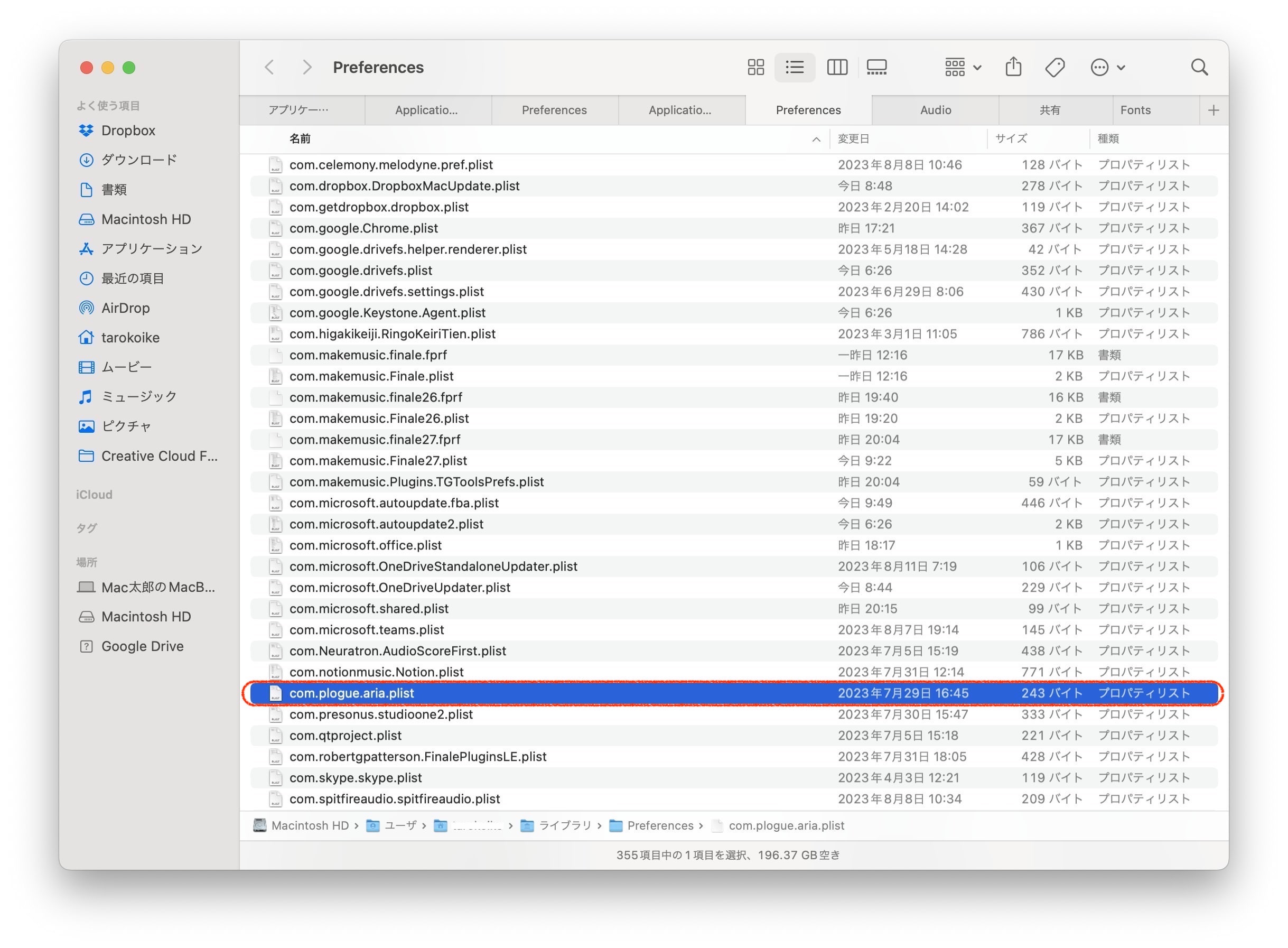This screenshot has width=1288, height=948.
Task: Open tarokoike home folder in sidebar
Action: [x=119, y=338]
